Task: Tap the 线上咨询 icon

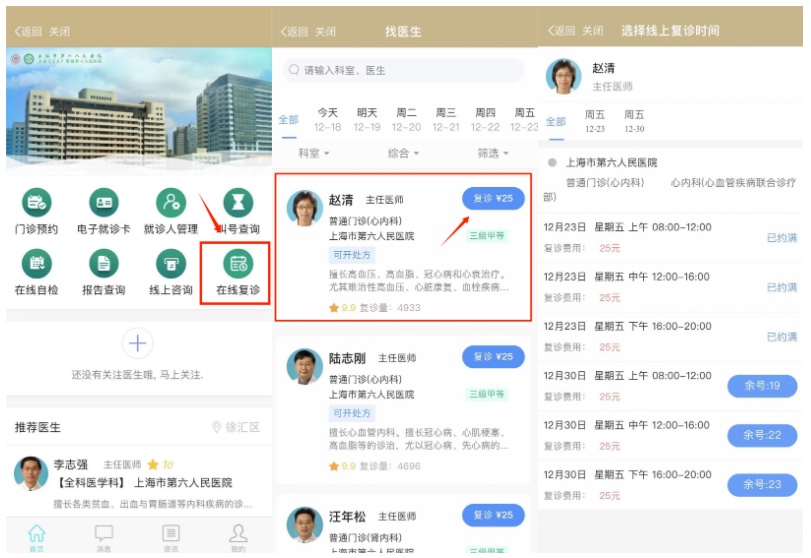Action: tap(170, 265)
